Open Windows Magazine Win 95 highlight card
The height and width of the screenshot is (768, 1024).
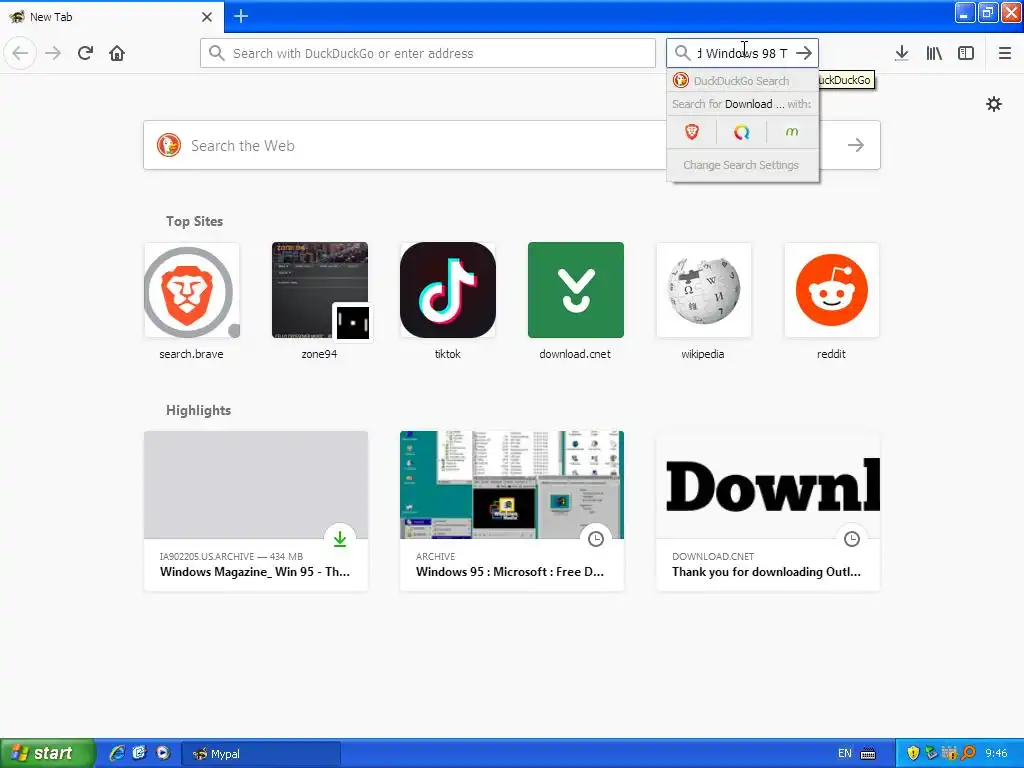coord(255,511)
